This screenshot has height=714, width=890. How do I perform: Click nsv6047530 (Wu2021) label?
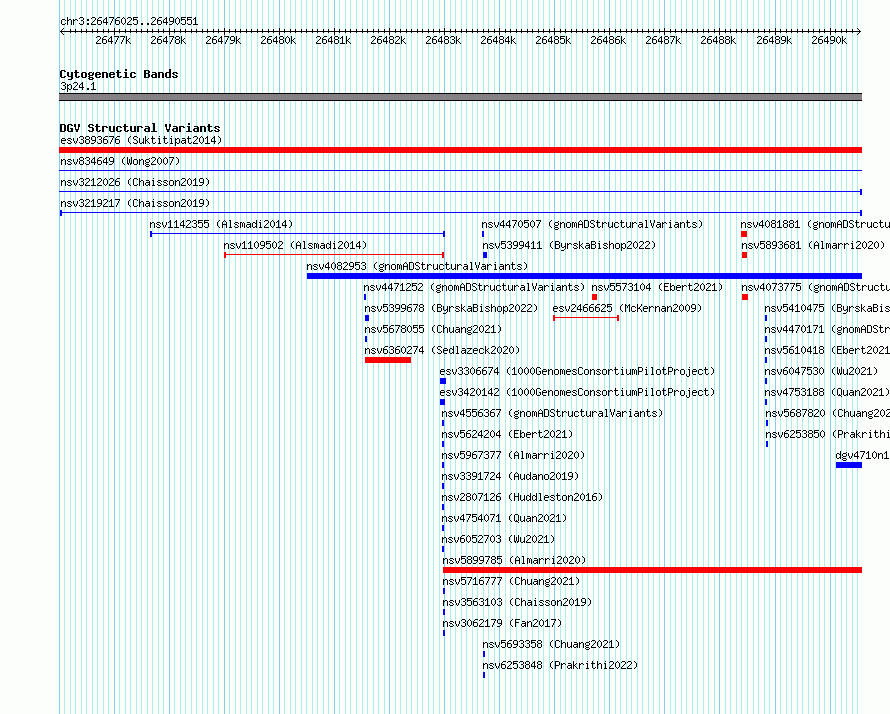[x=821, y=371]
